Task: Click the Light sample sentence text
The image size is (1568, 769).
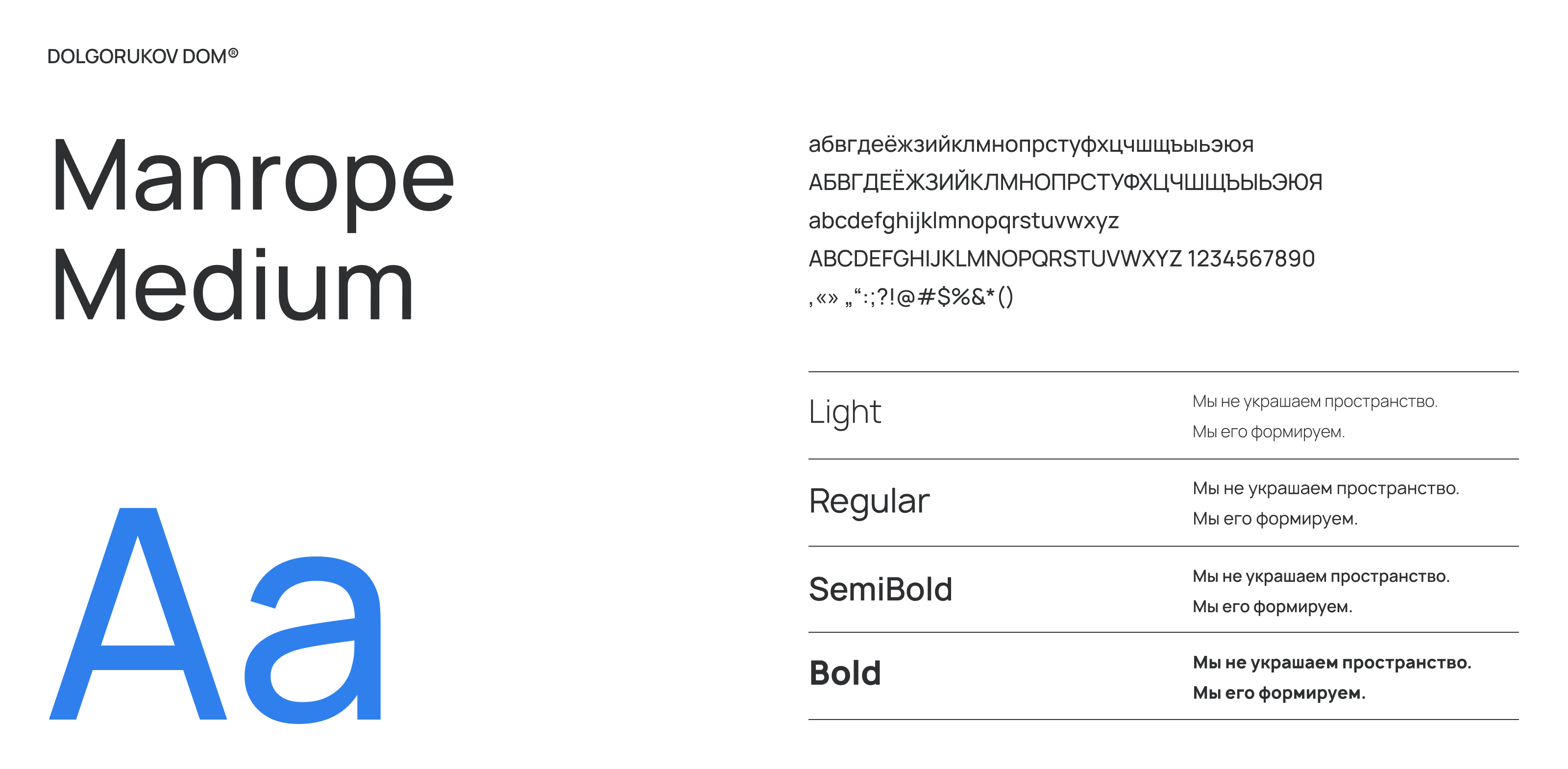Action: pyautogui.click(x=1315, y=416)
